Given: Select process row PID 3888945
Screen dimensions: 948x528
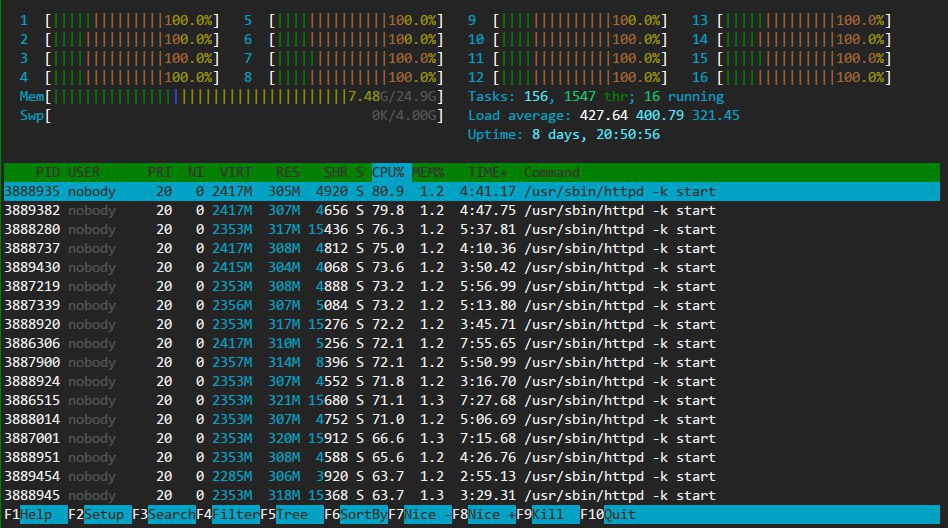Looking at the screenshot, I should (x=472, y=495).
